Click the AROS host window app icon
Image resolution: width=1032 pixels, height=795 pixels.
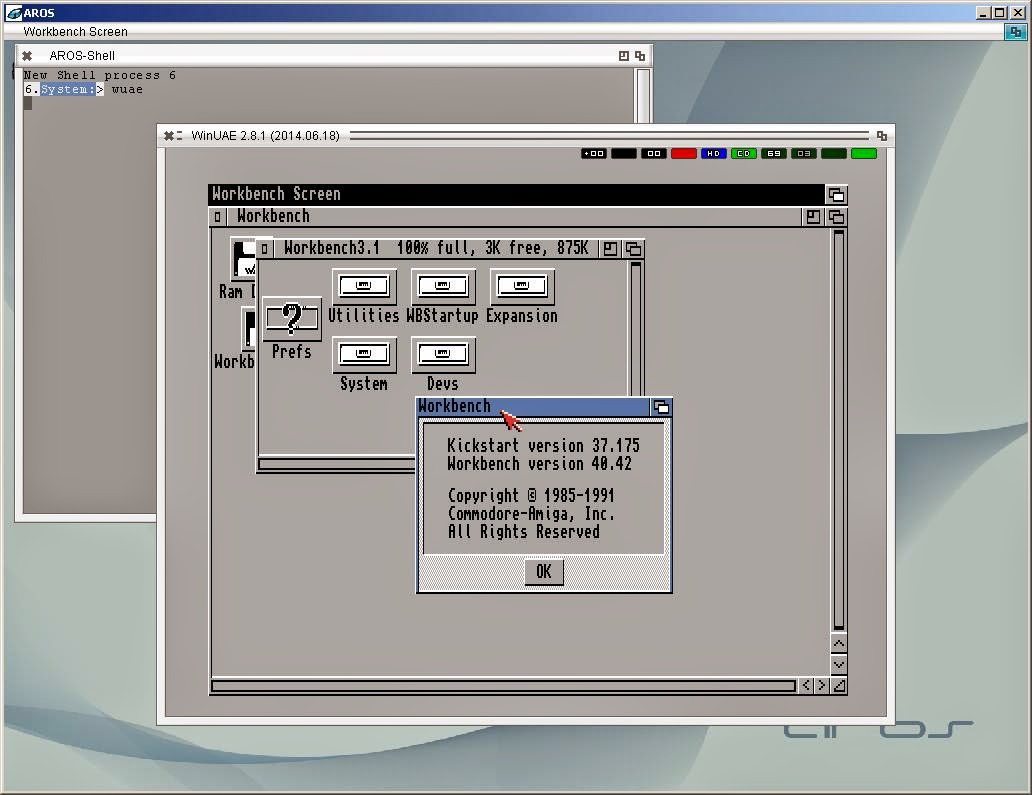click(14, 13)
